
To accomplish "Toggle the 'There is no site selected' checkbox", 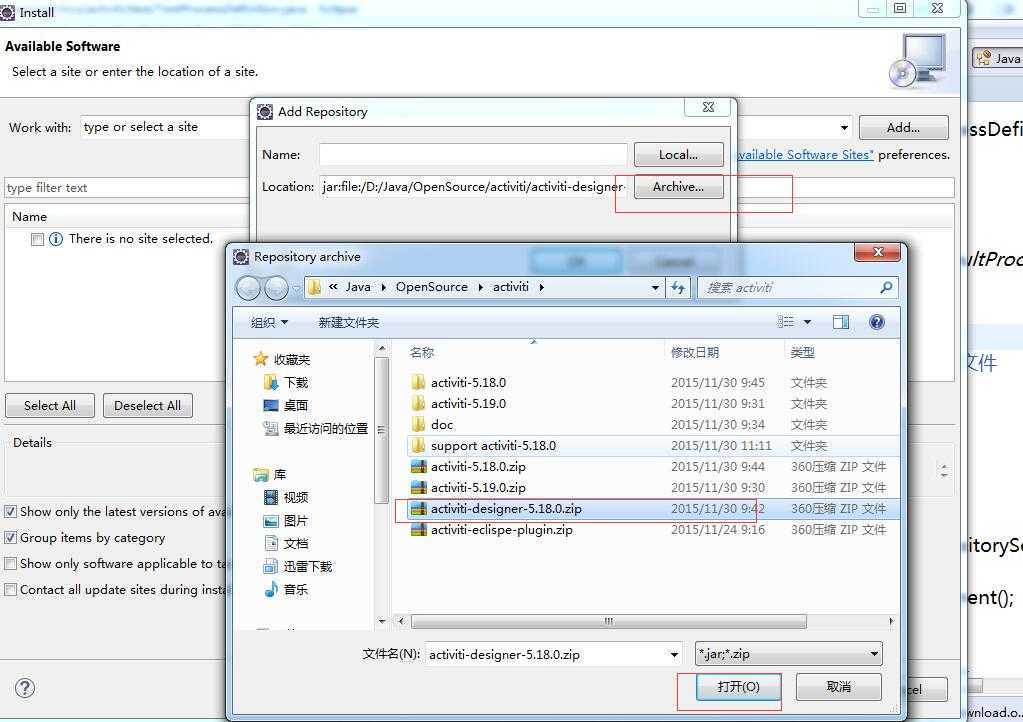I will pos(37,239).
